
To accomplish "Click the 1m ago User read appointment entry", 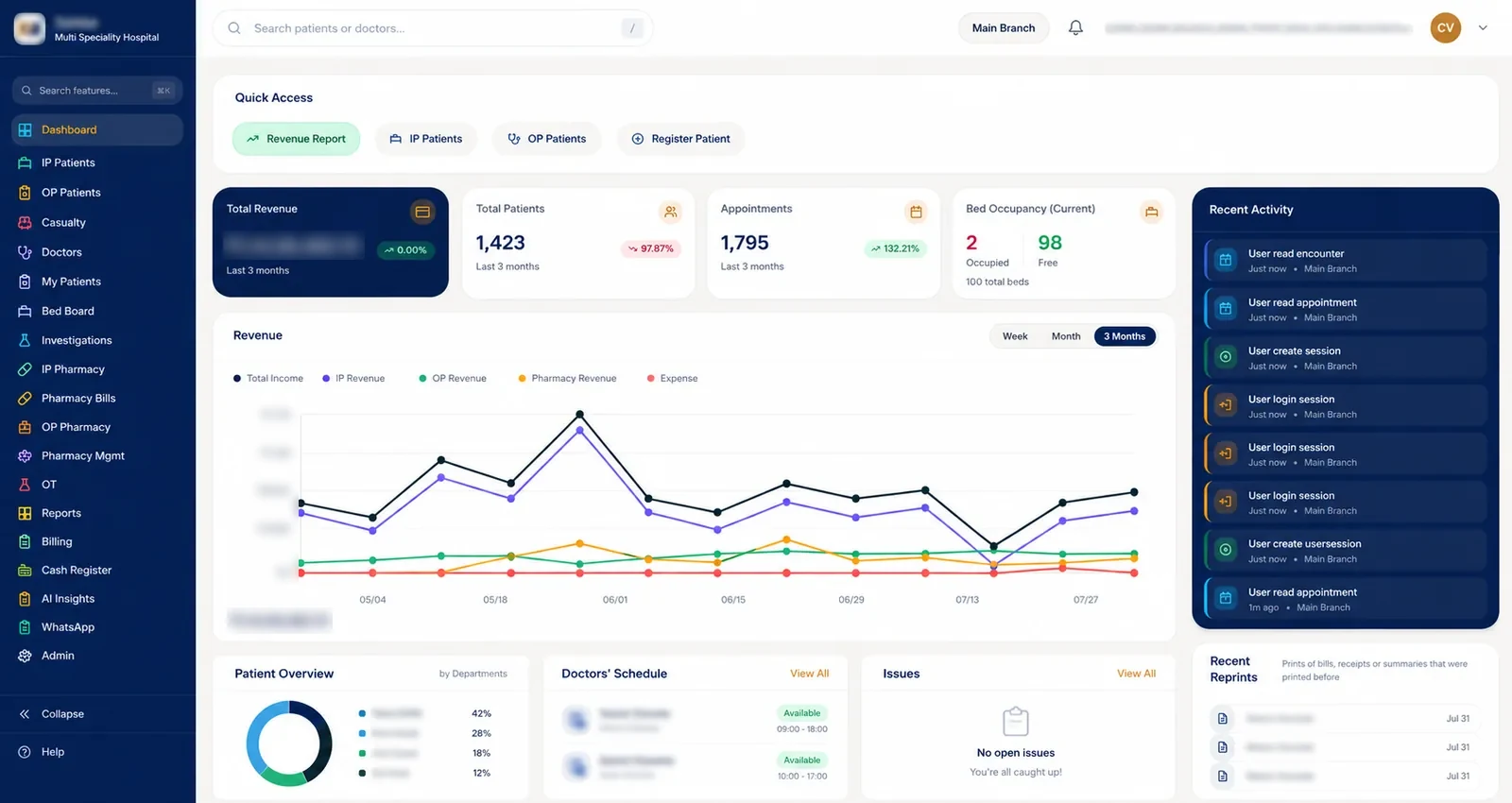I will [1346, 599].
